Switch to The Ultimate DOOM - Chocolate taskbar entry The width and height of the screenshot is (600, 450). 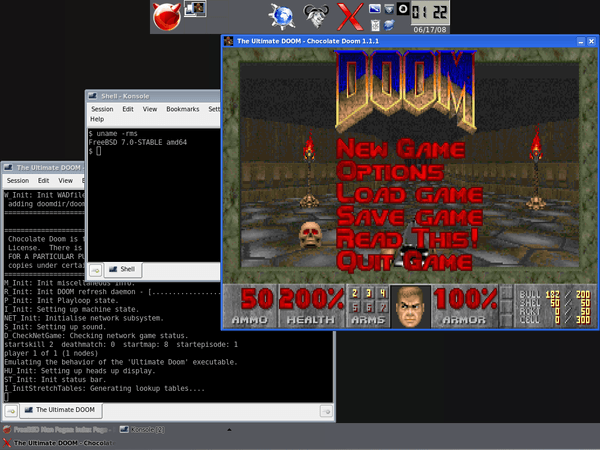click(x=58, y=443)
